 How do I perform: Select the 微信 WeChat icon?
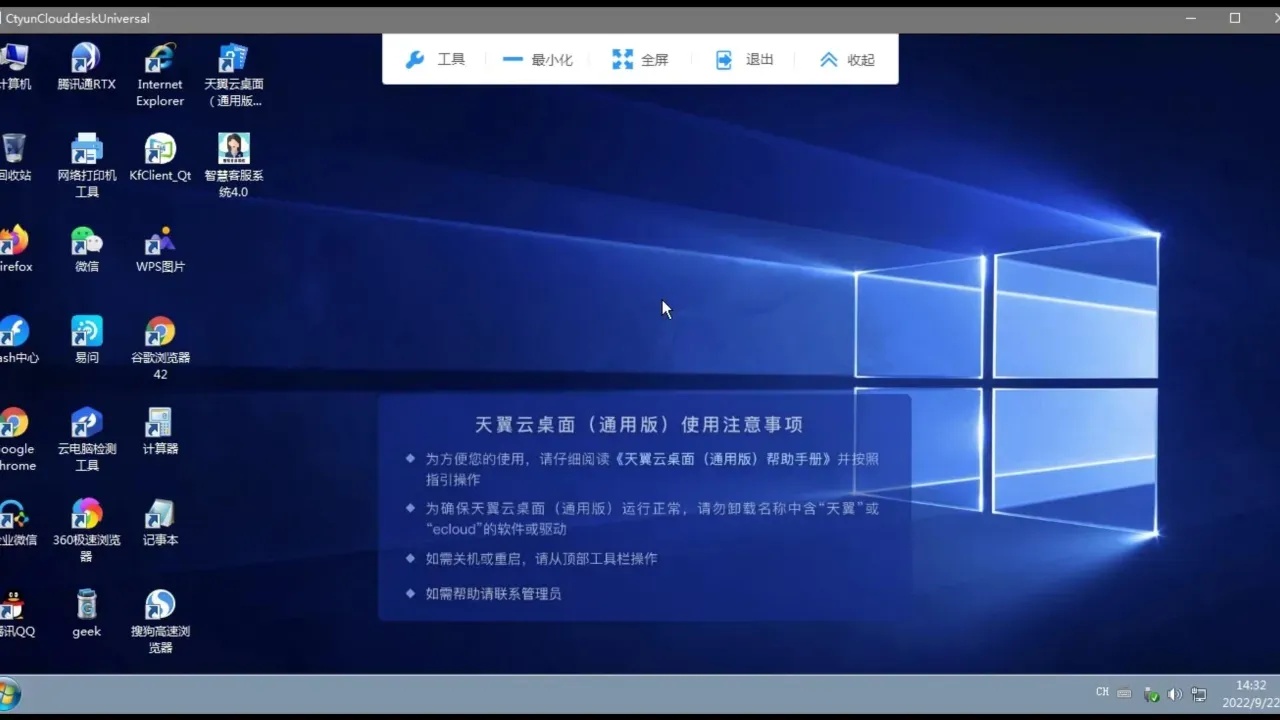click(x=86, y=249)
